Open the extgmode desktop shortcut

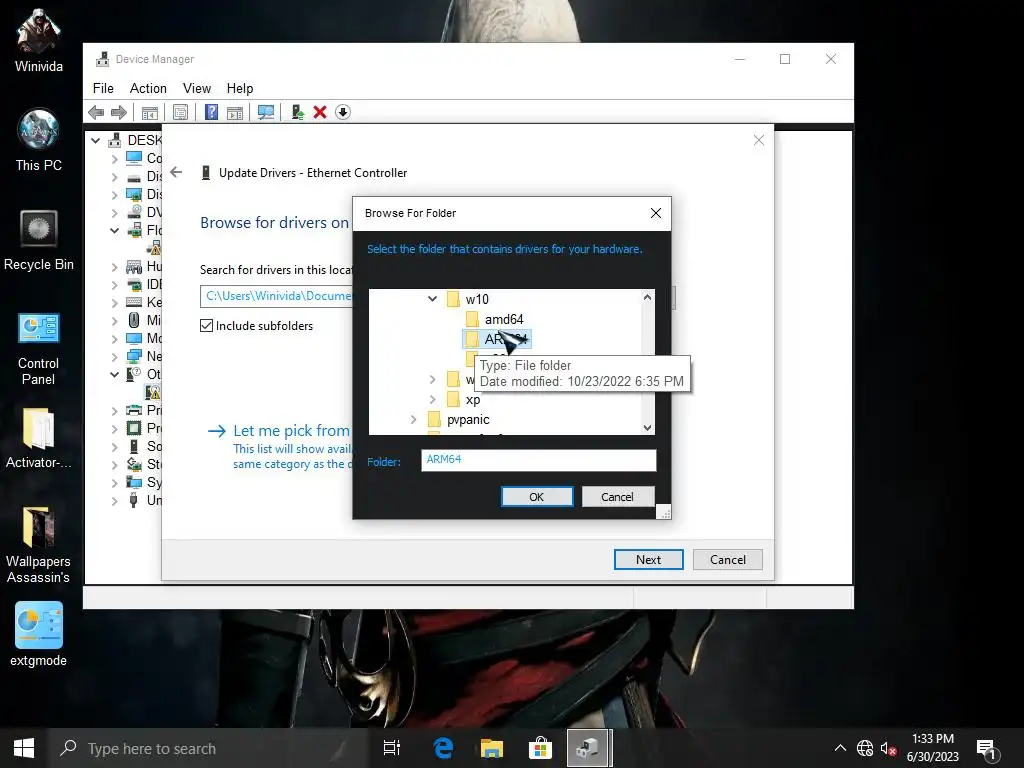pos(39,635)
